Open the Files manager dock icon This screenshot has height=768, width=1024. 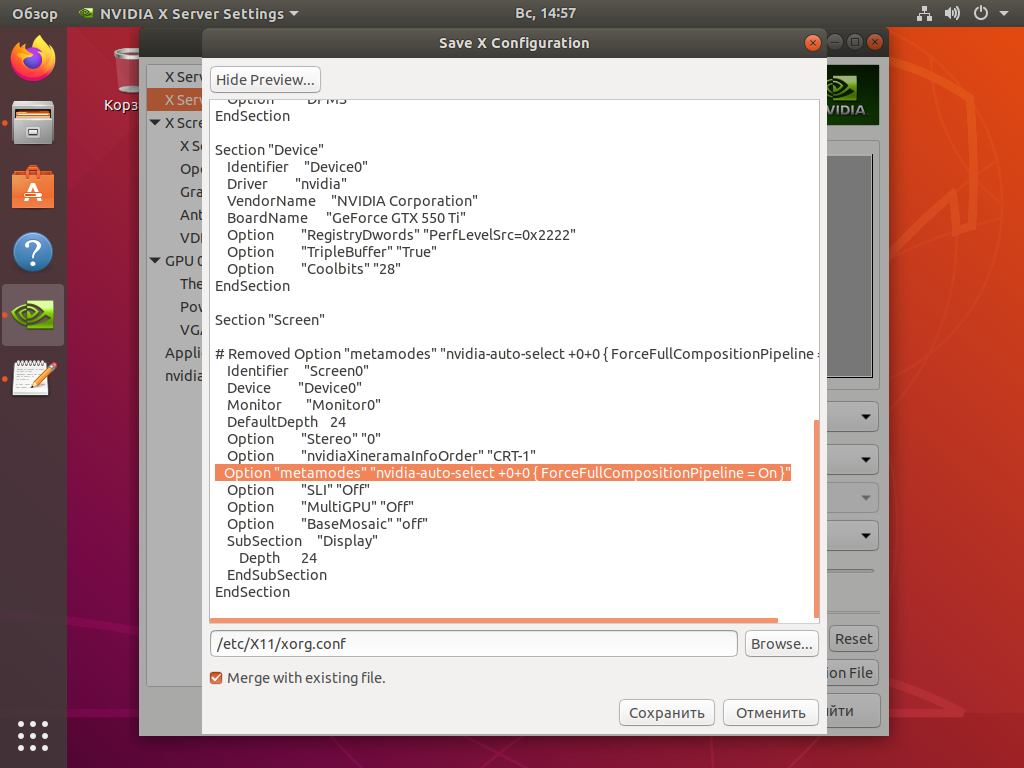coord(33,123)
